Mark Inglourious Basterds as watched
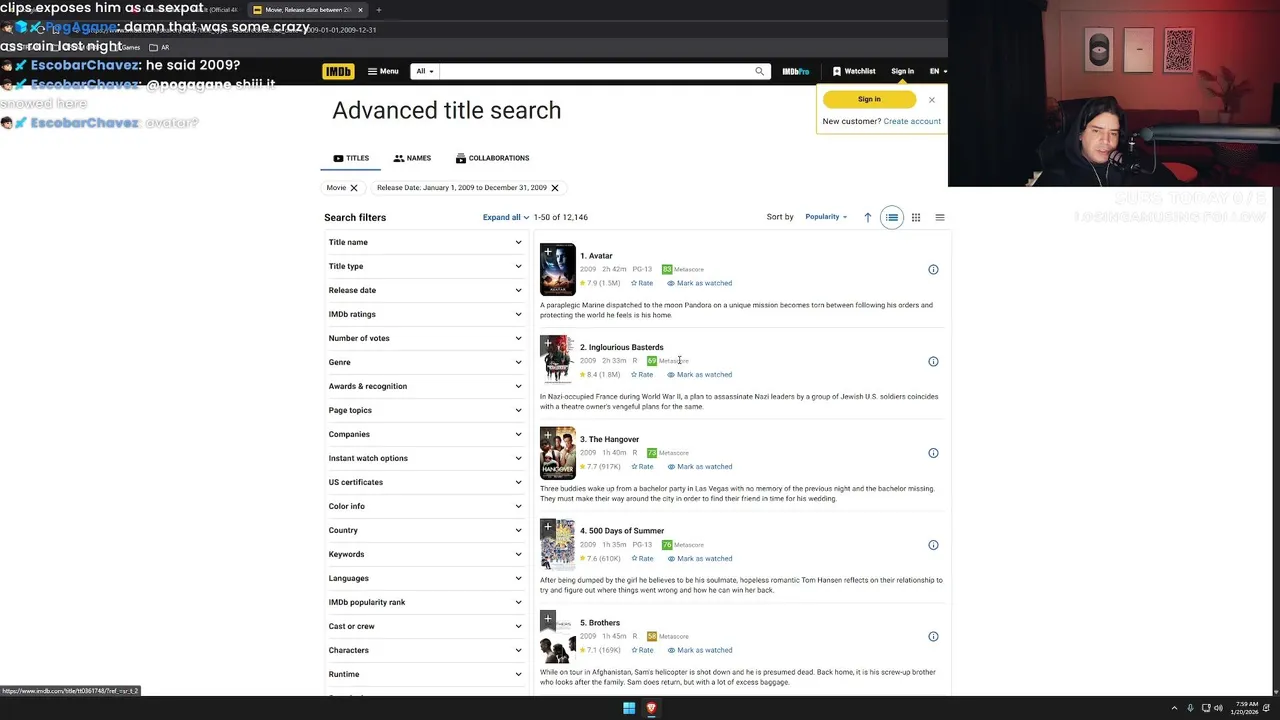The image size is (1280, 720). (700, 375)
